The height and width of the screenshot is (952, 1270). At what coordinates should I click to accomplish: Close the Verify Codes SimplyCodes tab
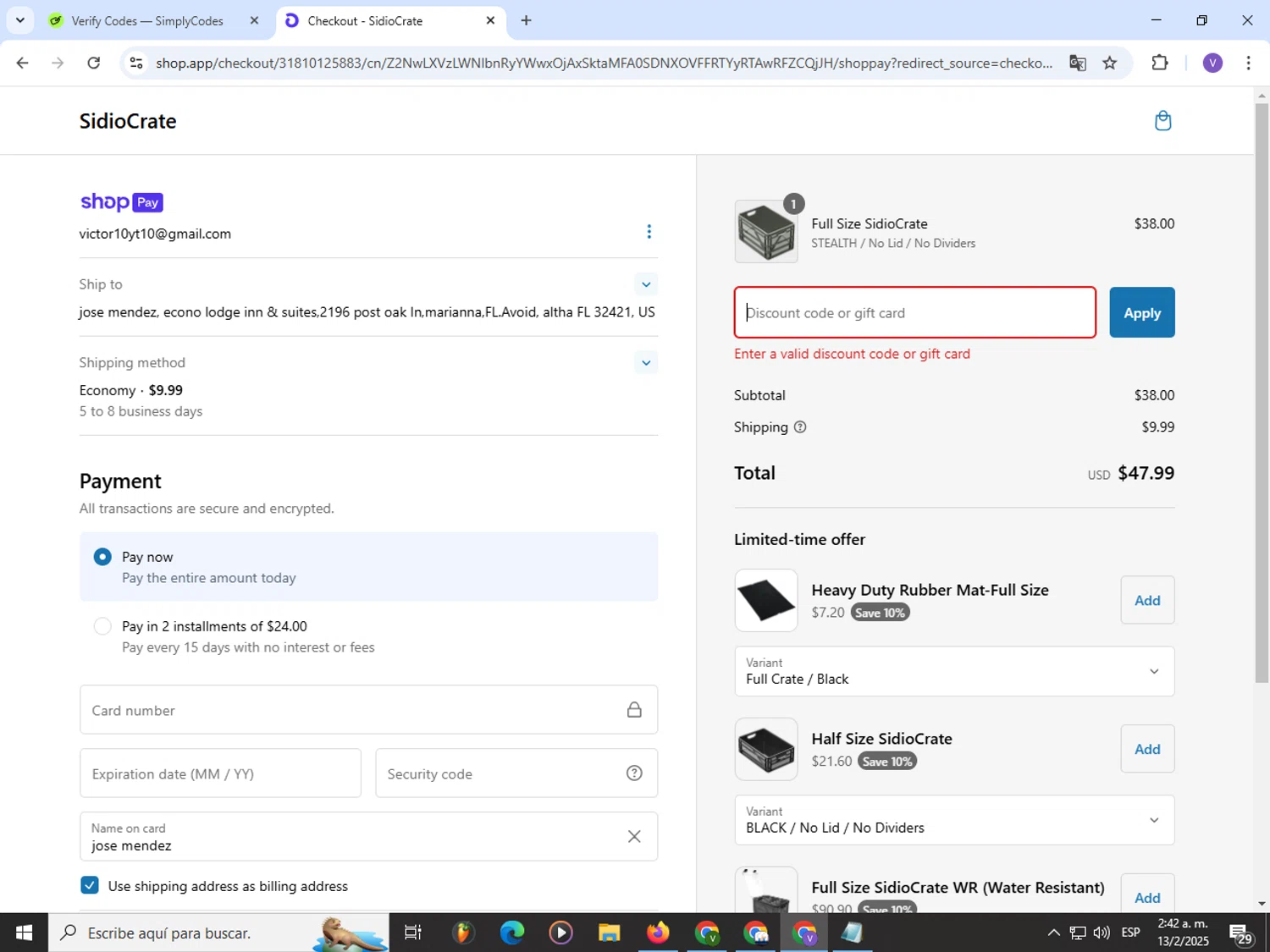(254, 20)
